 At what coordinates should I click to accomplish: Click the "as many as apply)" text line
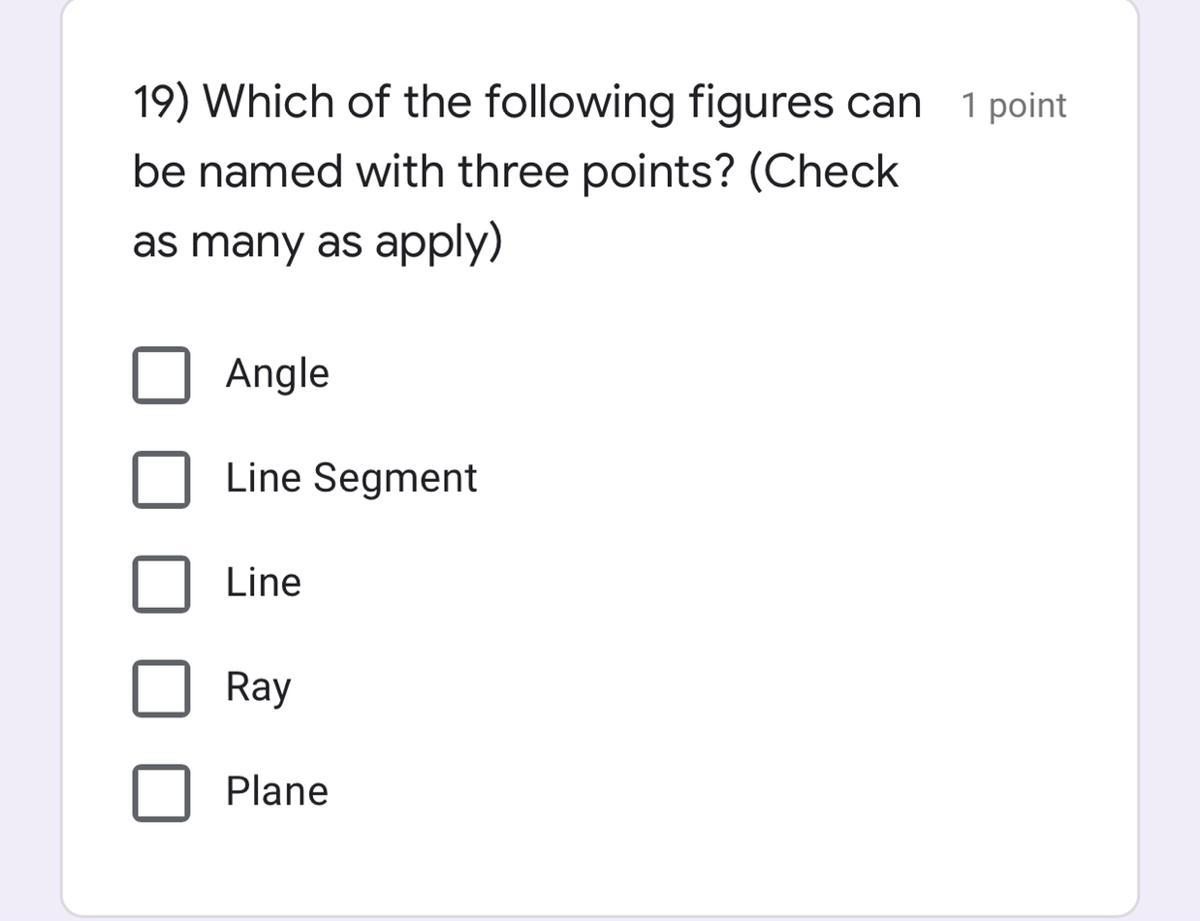point(317,243)
